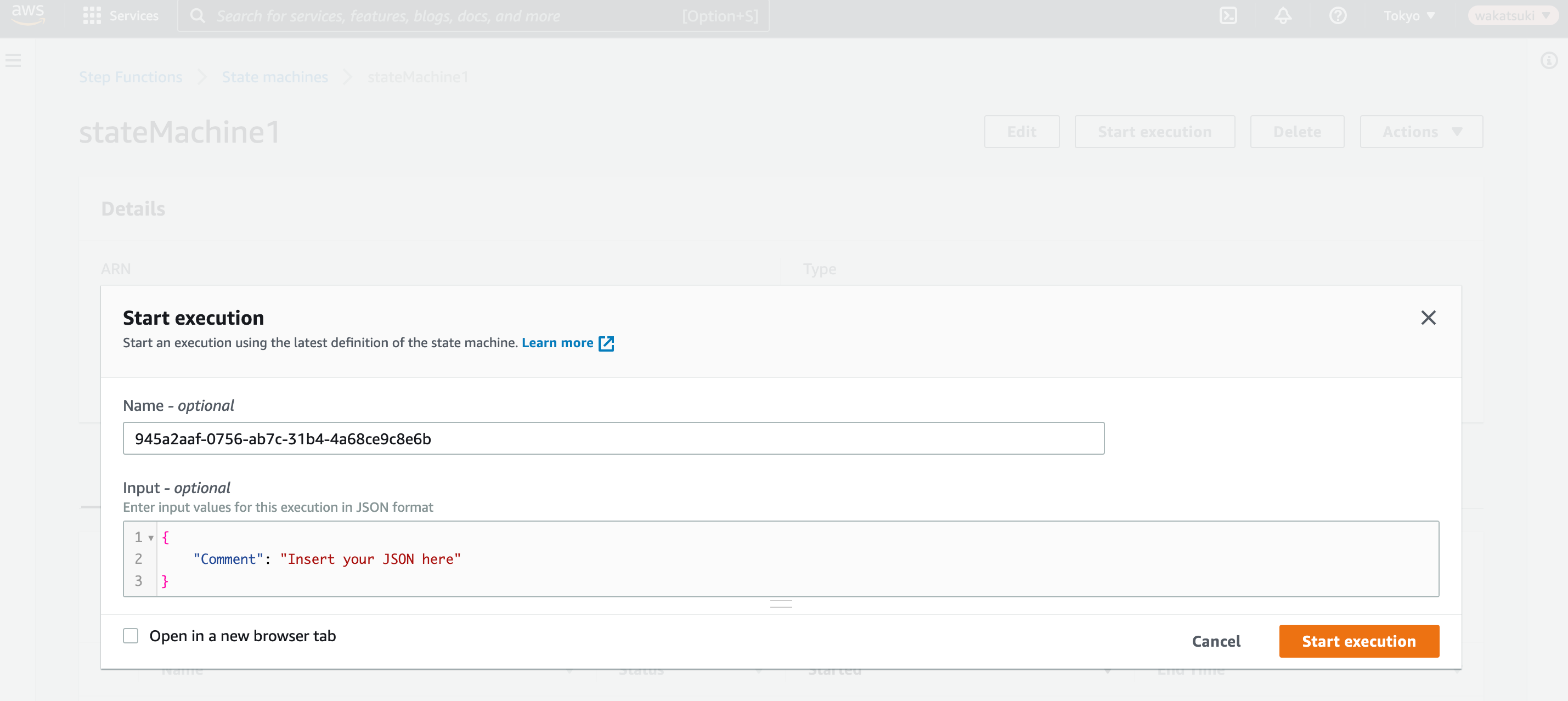Open the AWS home logo

[x=28, y=15]
